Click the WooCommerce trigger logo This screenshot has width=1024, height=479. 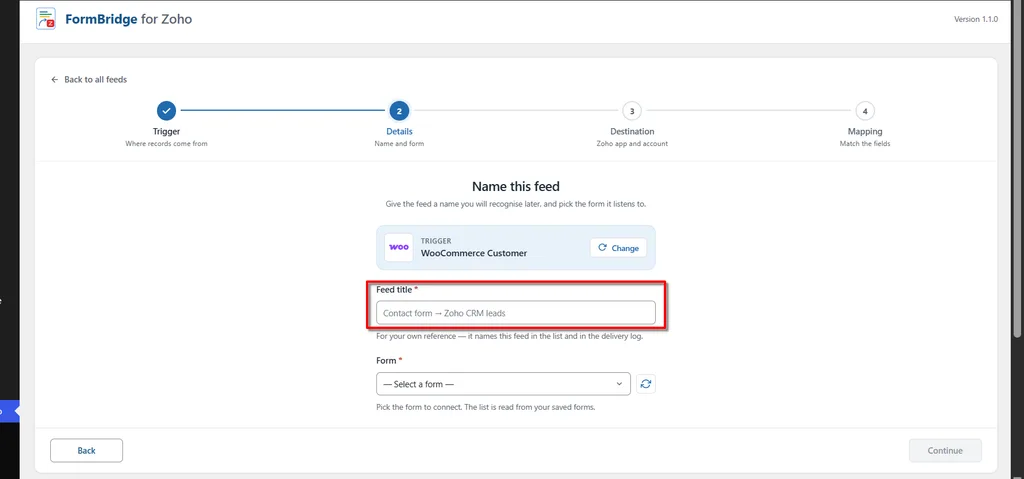[x=398, y=248]
